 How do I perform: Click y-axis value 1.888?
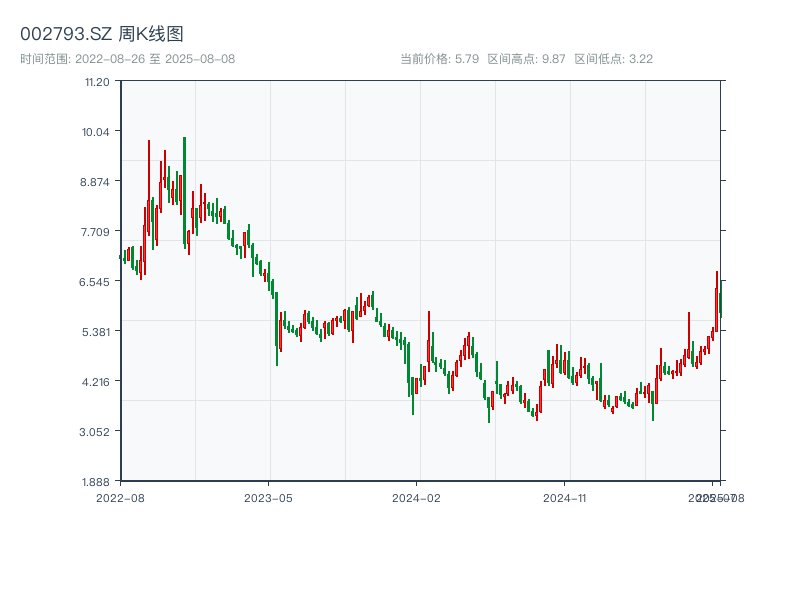pos(95,482)
